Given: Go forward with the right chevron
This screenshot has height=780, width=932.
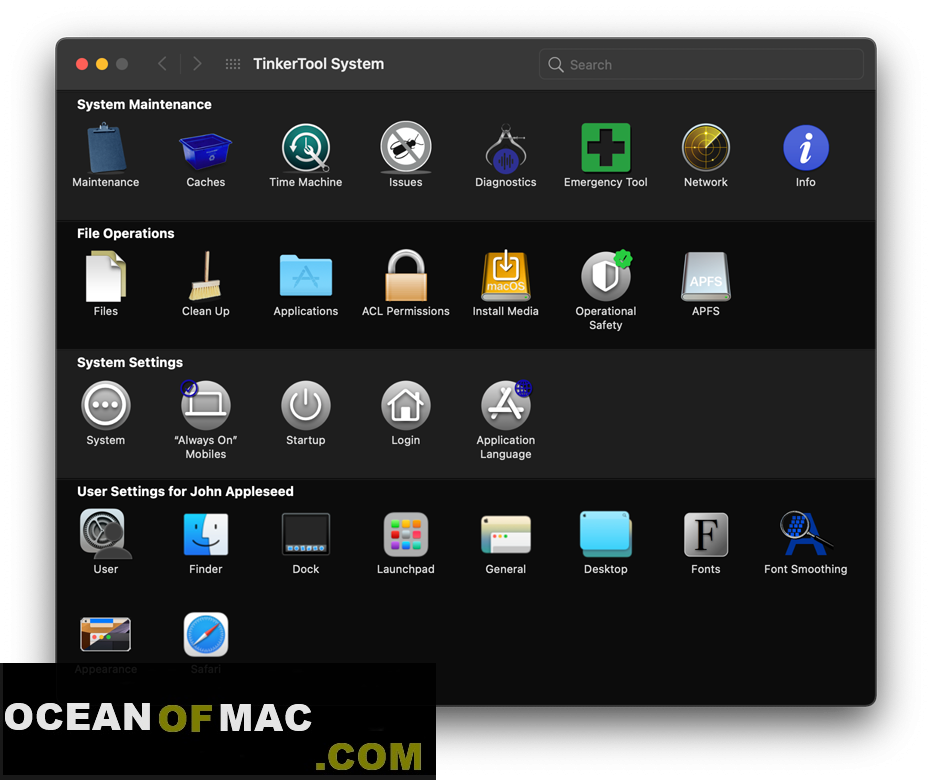Looking at the screenshot, I should (x=197, y=64).
